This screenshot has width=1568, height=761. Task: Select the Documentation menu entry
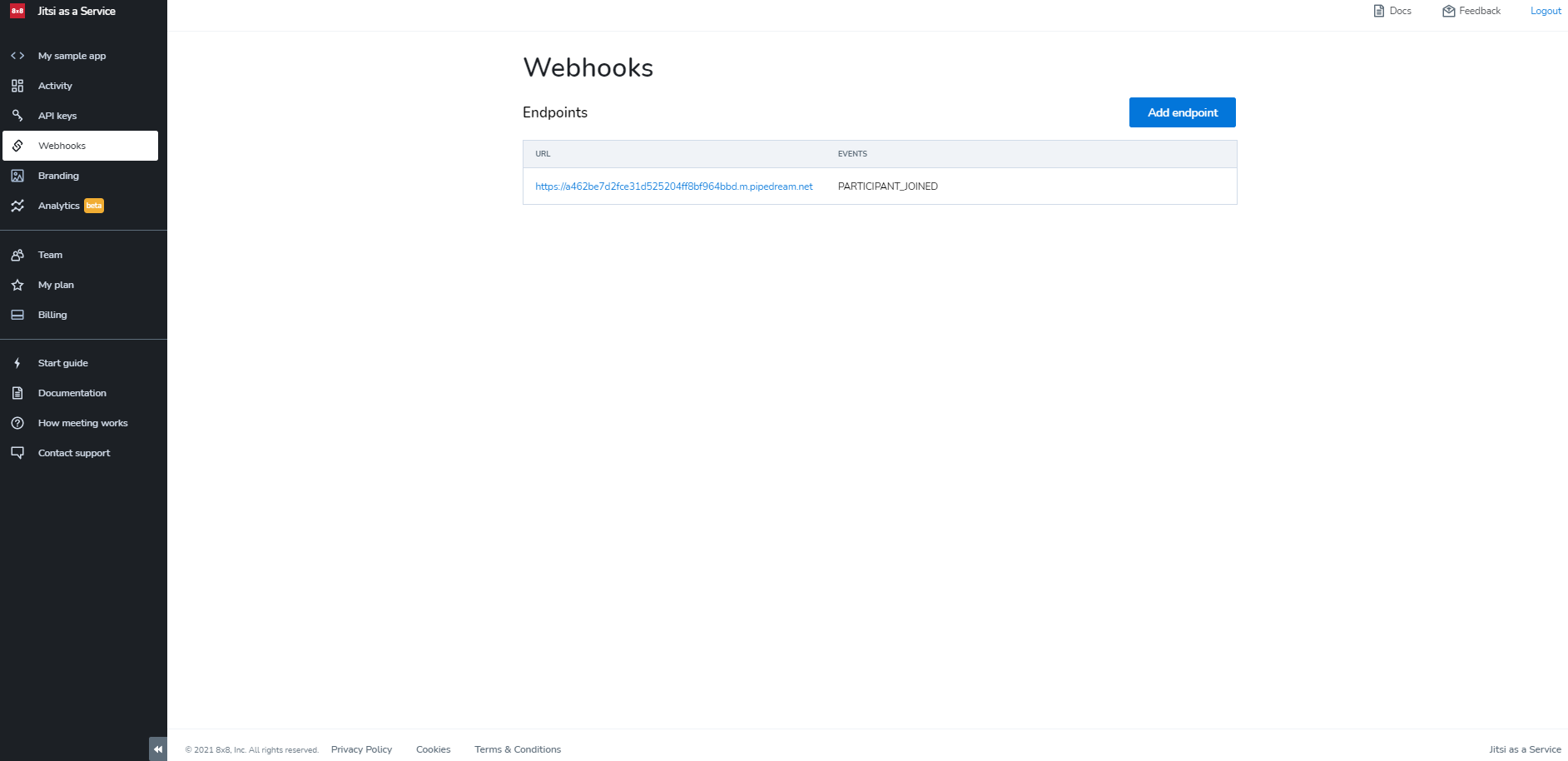tap(72, 392)
